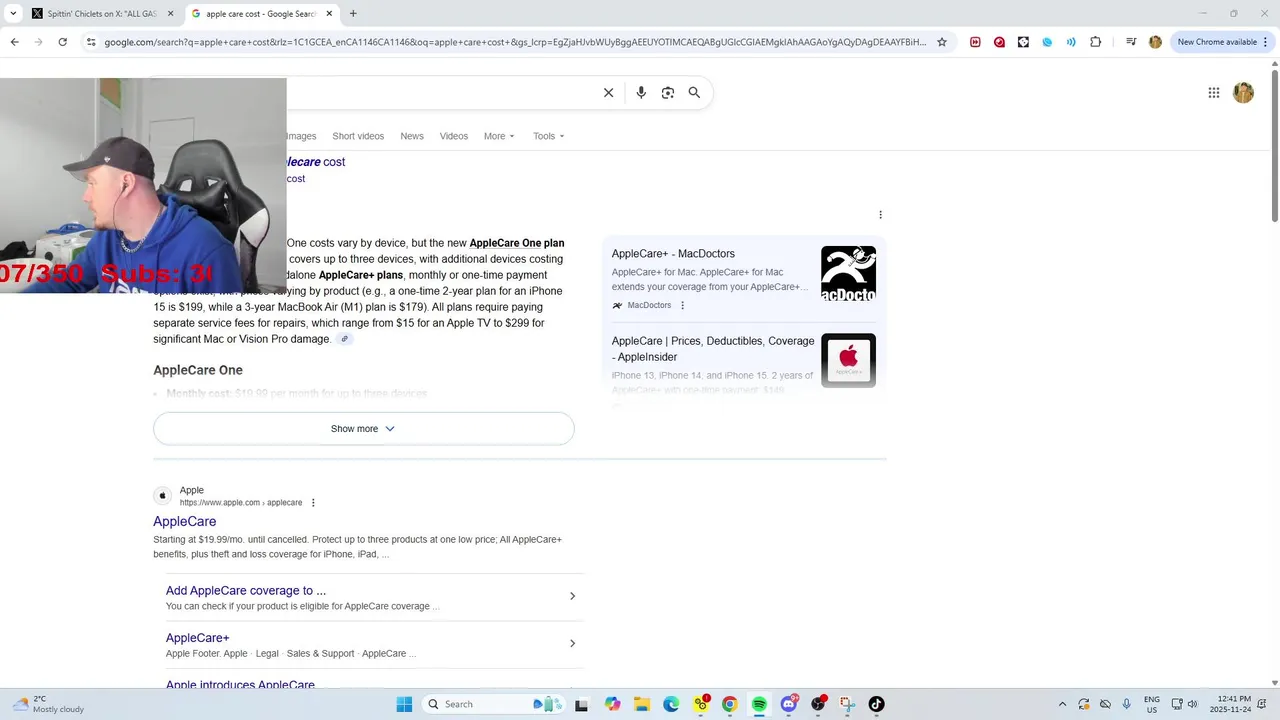Open the tab search dropdown arrow
Viewport: 1280px width, 720px height.
13,14
